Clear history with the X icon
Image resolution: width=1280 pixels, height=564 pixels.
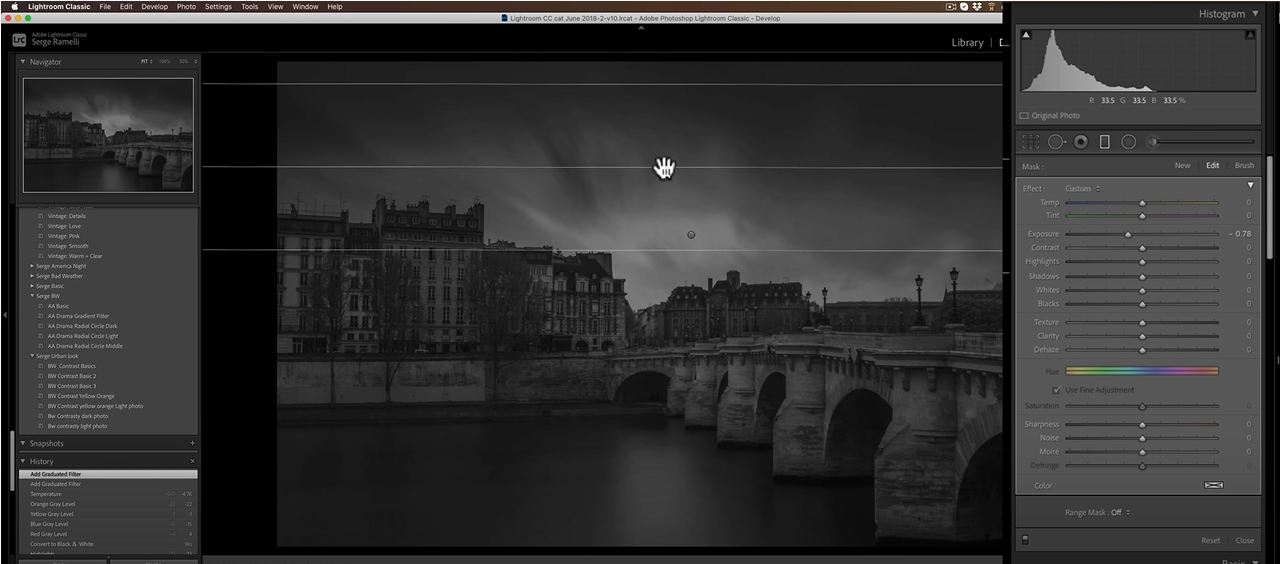pyautogui.click(x=192, y=461)
